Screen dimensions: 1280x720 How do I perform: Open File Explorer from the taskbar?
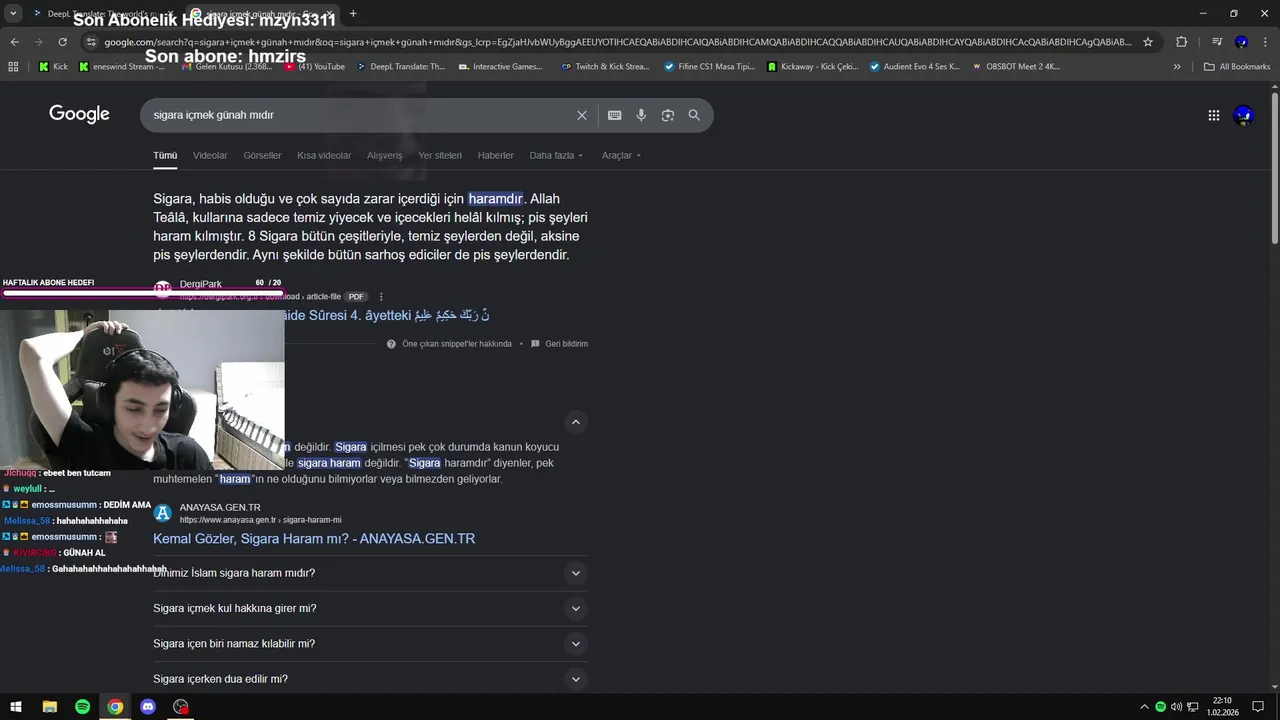pyautogui.click(x=49, y=707)
